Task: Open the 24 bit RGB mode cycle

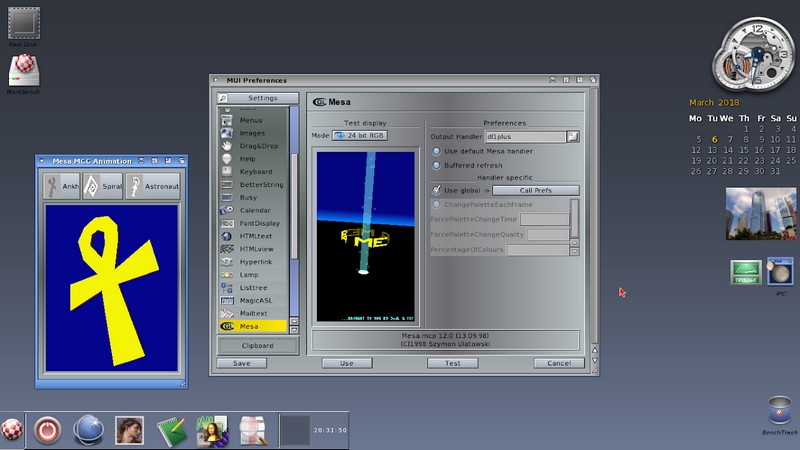Action: point(360,135)
